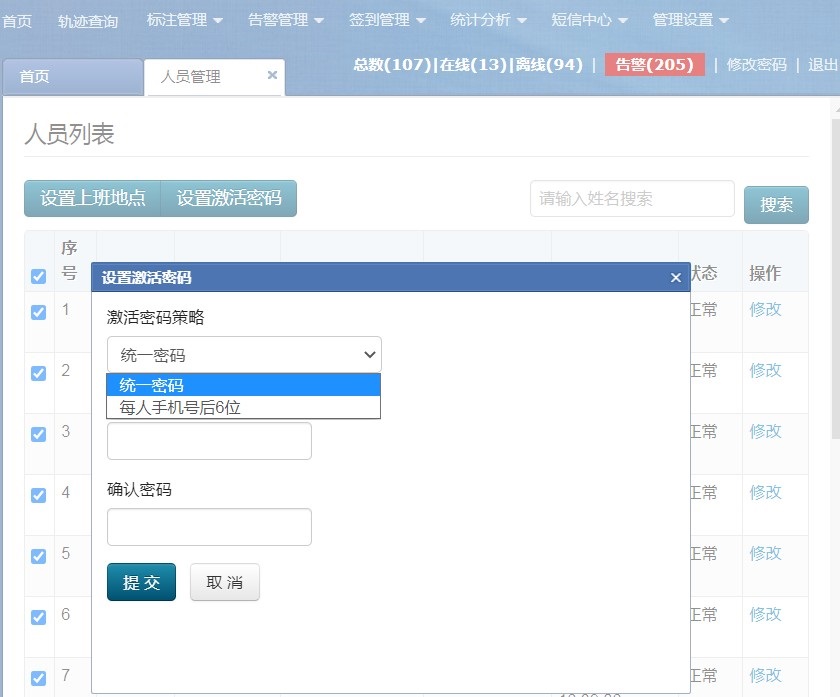Screen dimensions: 840x697
Task: Uncheck the checkbox for row 7
Action: (39, 679)
